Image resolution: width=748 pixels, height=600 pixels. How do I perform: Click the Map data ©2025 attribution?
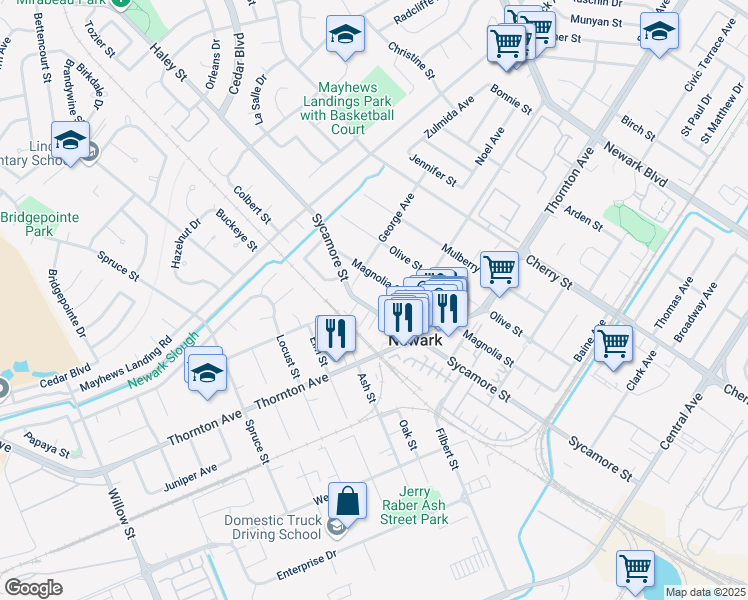click(704, 592)
